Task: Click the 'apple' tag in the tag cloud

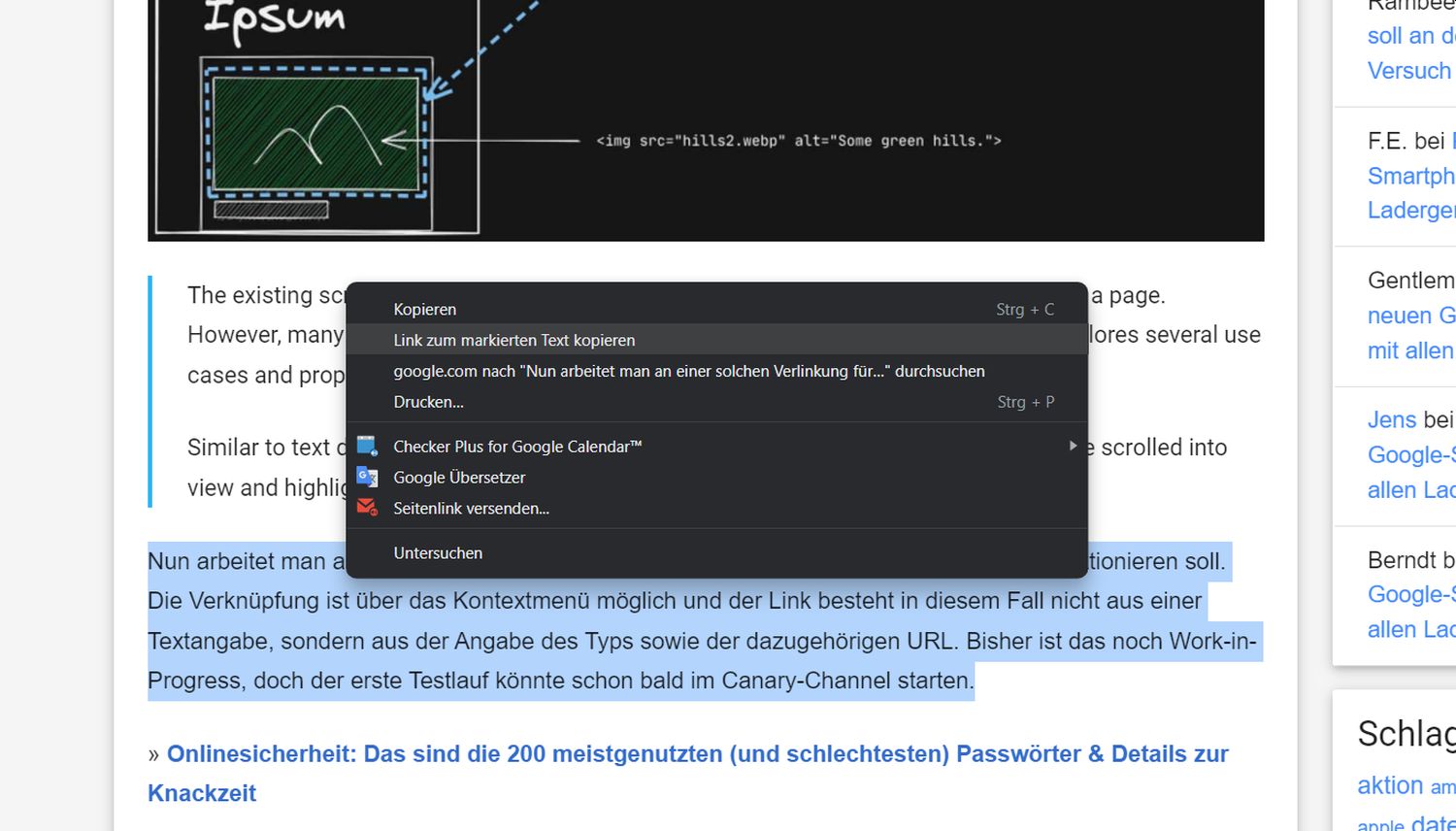Action: click(1379, 824)
